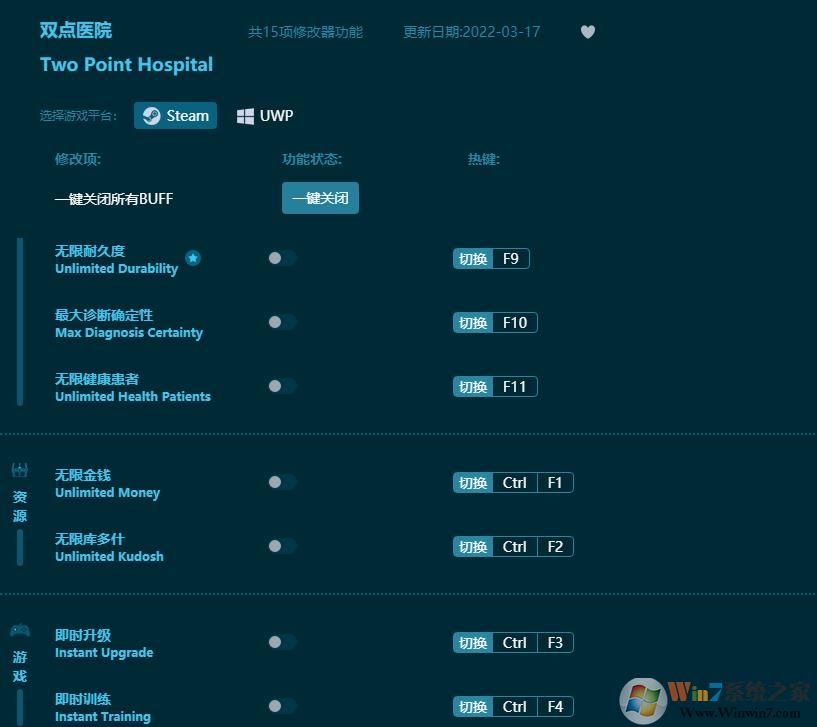Click the Ctrl key box for Instant Training
Image resolution: width=817 pixels, height=727 pixels.
(x=515, y=707)
